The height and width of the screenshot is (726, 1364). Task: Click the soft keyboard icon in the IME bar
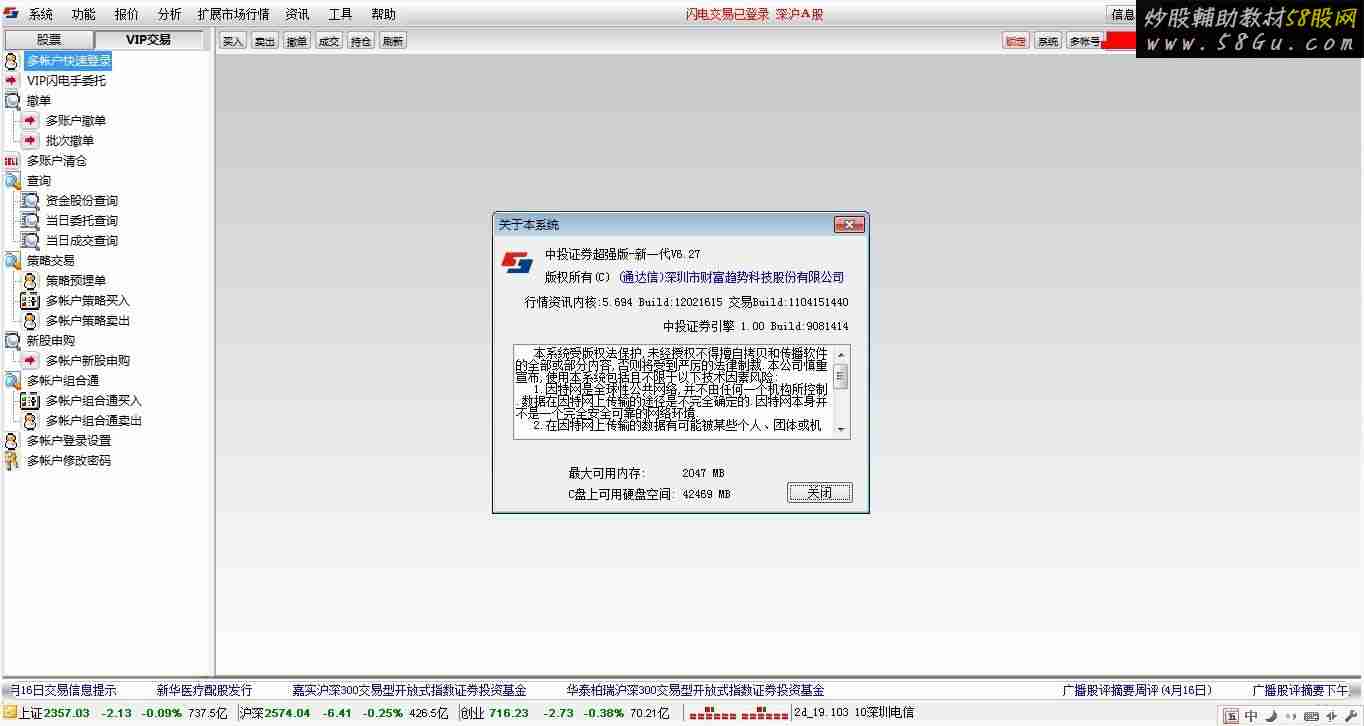[x=1311, y=716]
